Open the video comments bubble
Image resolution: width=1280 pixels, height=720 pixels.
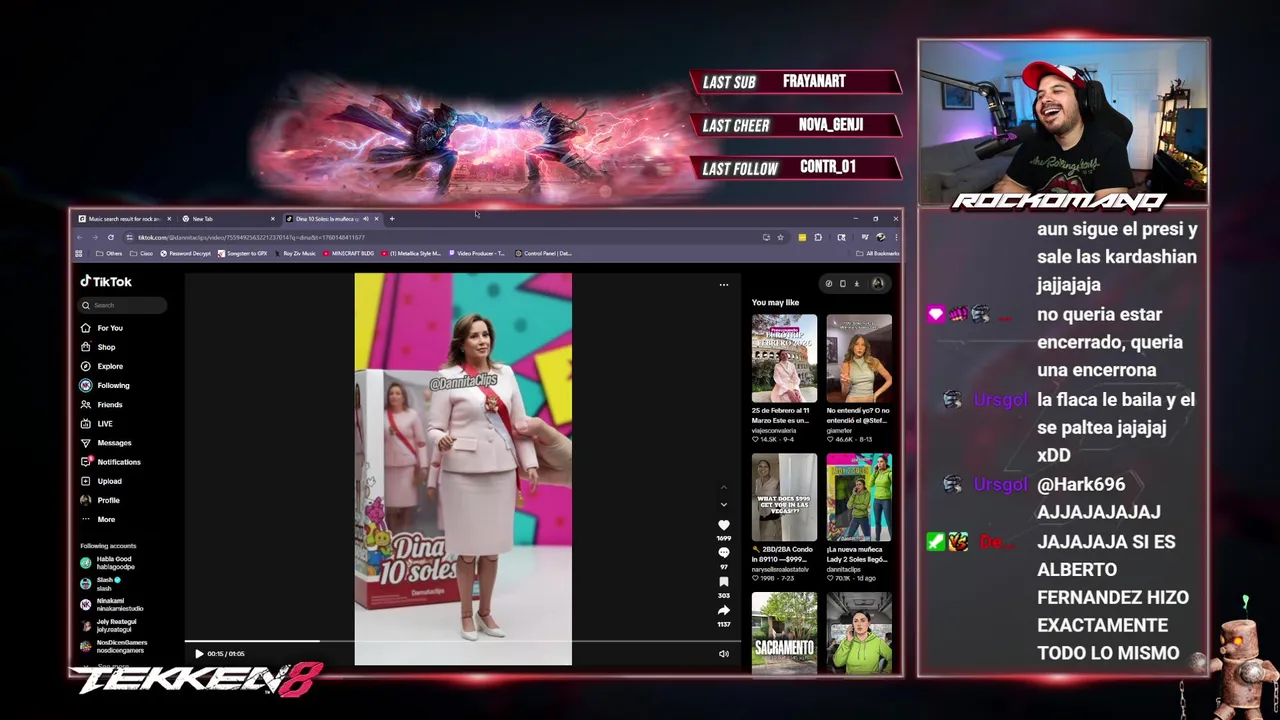pos(724,553)
